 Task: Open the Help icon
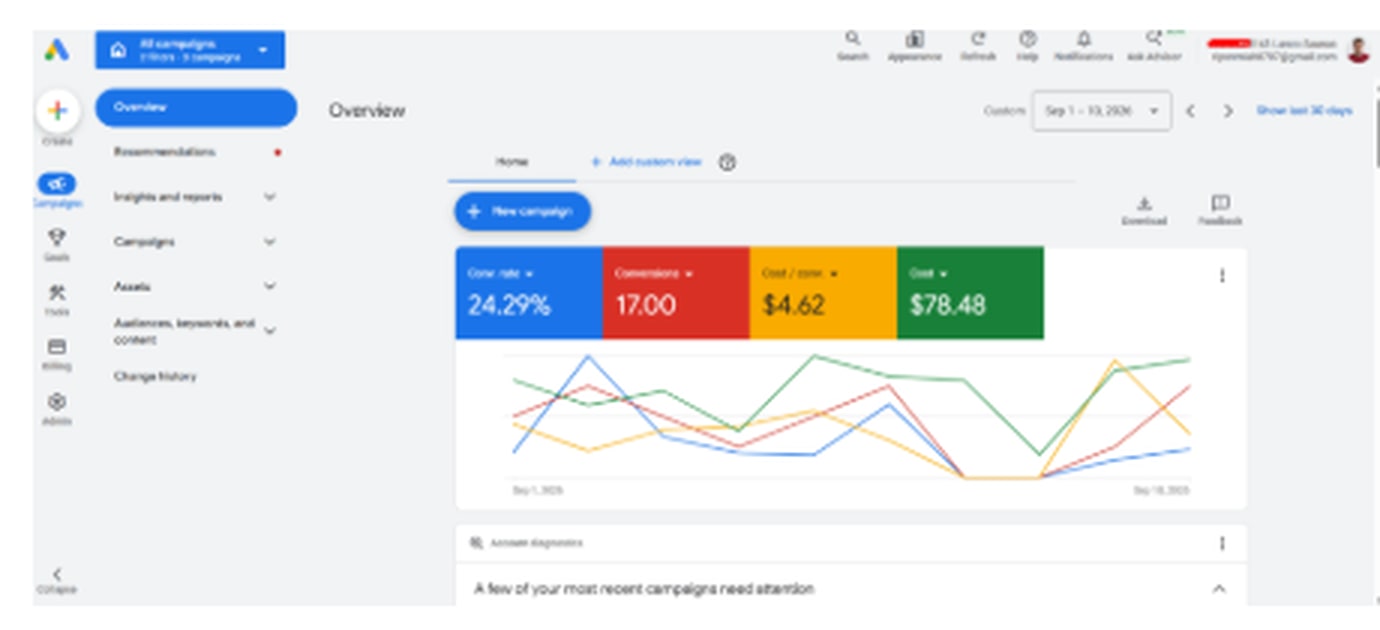[1027, 39]
